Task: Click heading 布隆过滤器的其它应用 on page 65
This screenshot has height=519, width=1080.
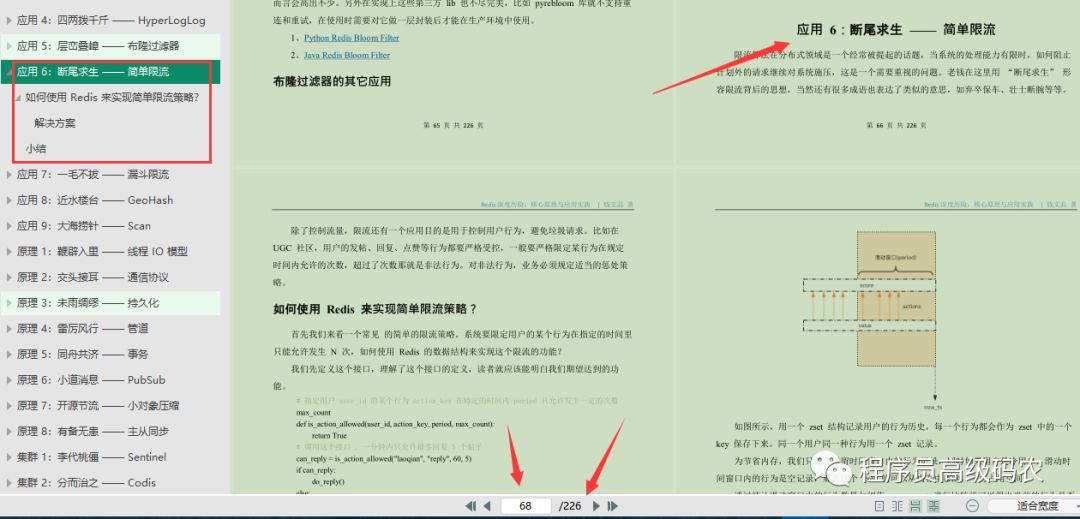Action: 332,82
